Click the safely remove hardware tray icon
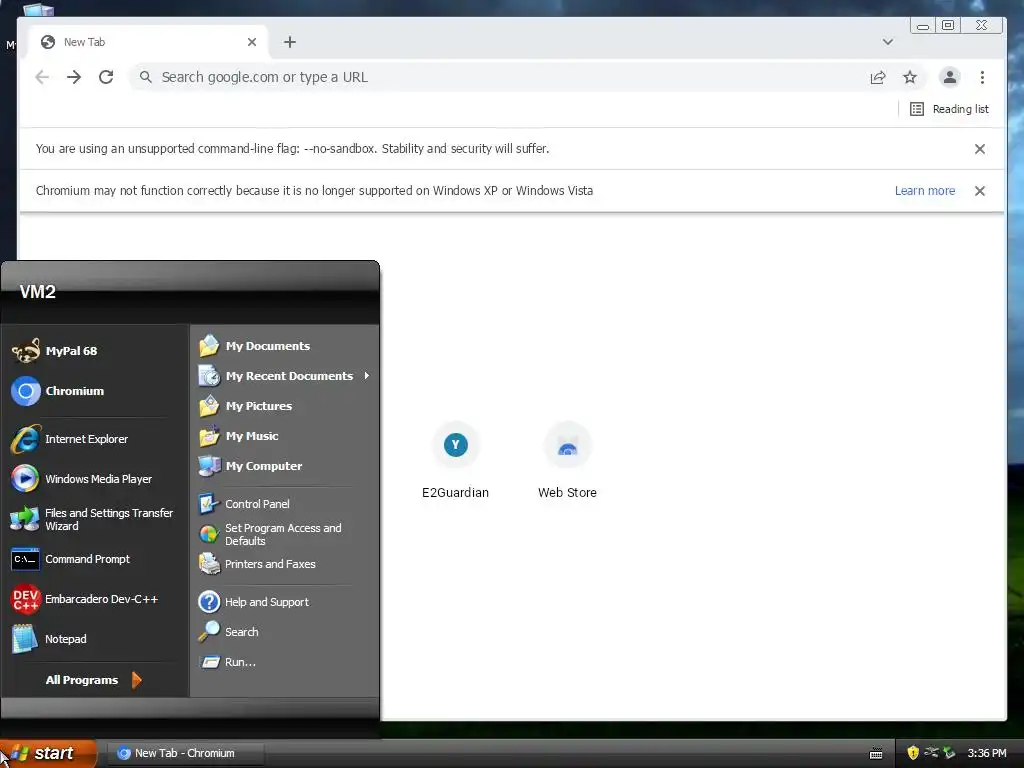The image size is (1024, 768). click(948, 753)
